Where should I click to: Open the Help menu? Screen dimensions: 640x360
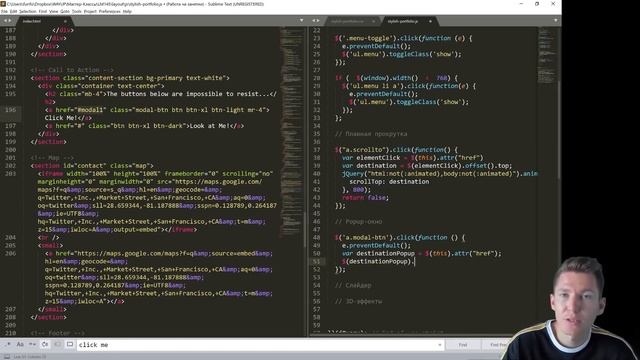(x=127, y=11)
